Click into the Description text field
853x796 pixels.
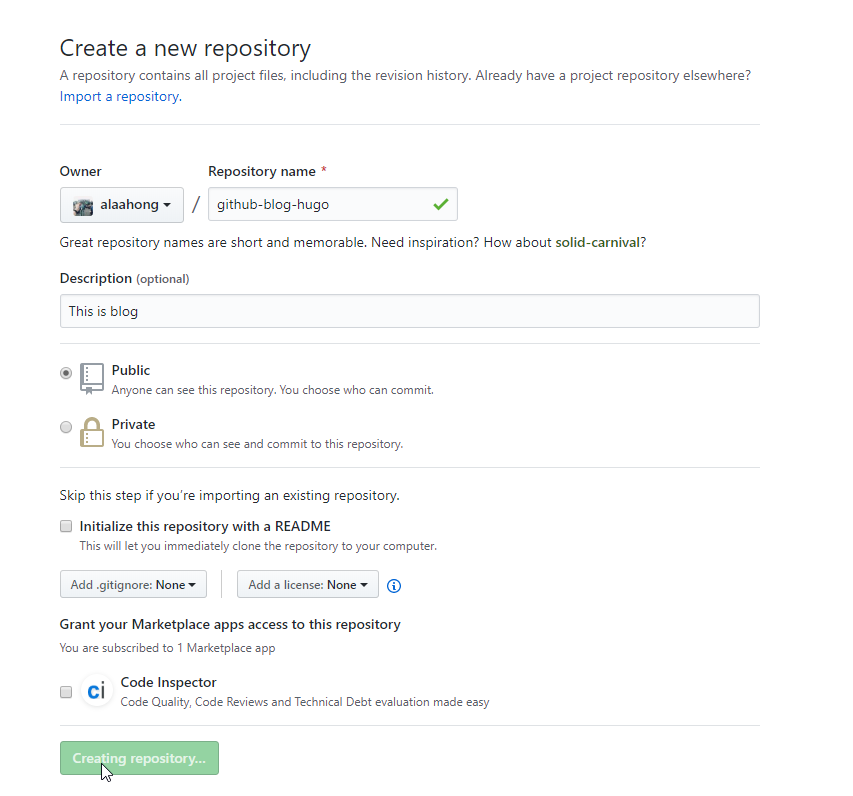click(x=410, y=311)
